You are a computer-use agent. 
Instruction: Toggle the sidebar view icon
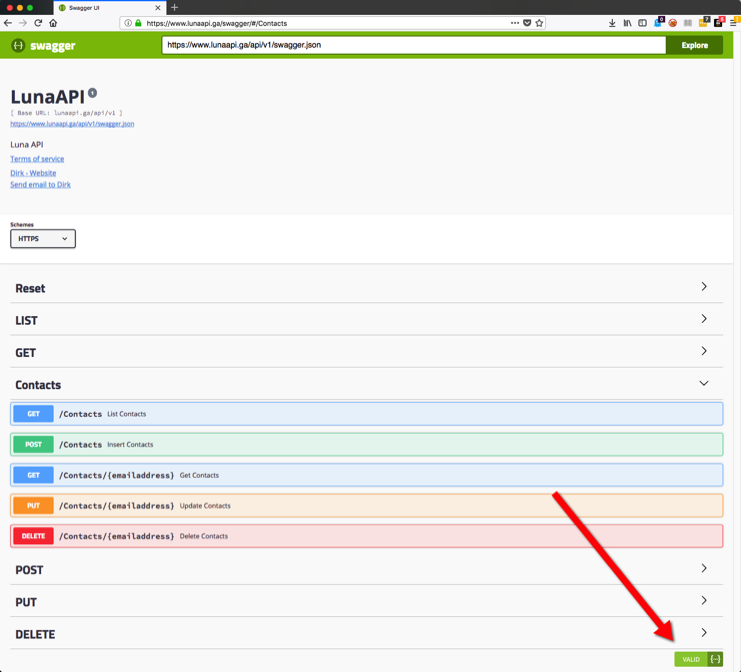pyautogui.click(x=642, y=23)
